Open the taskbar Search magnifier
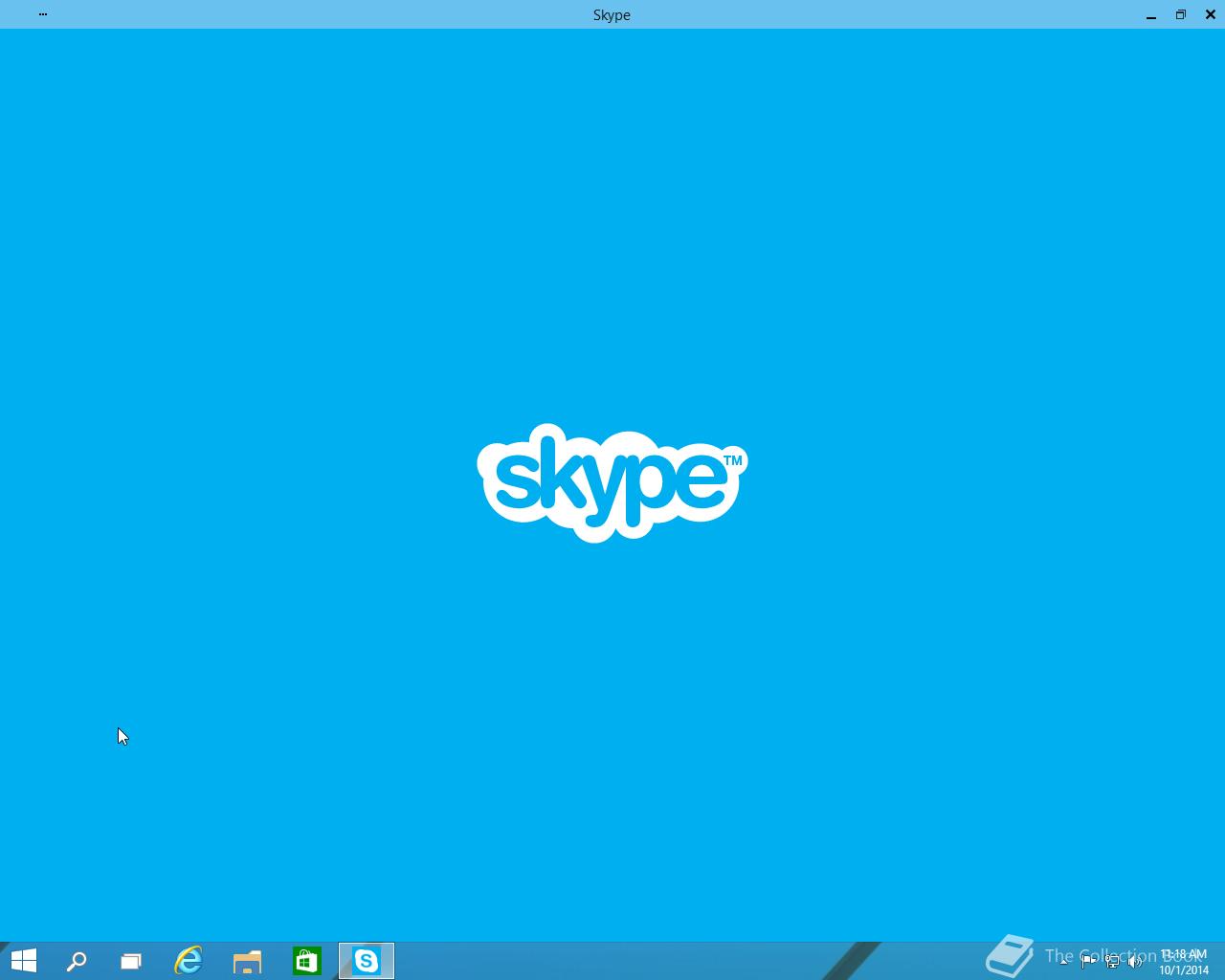The image size is (1225, 980). click(x=77, y=961)
